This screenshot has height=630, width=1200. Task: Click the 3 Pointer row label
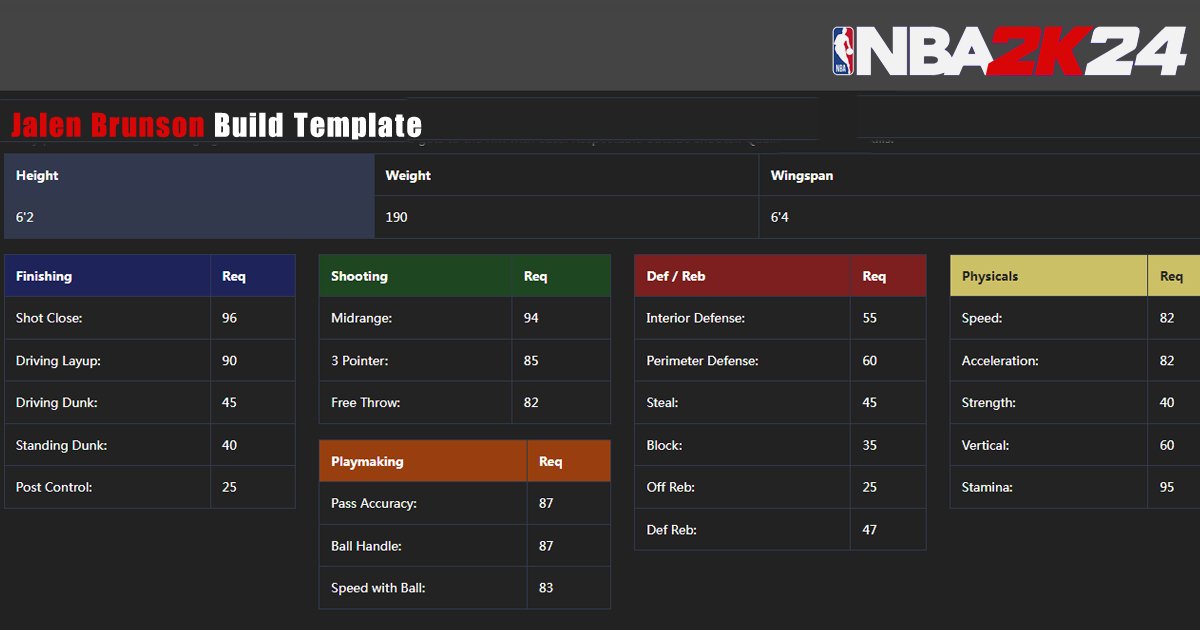(360, 360)
